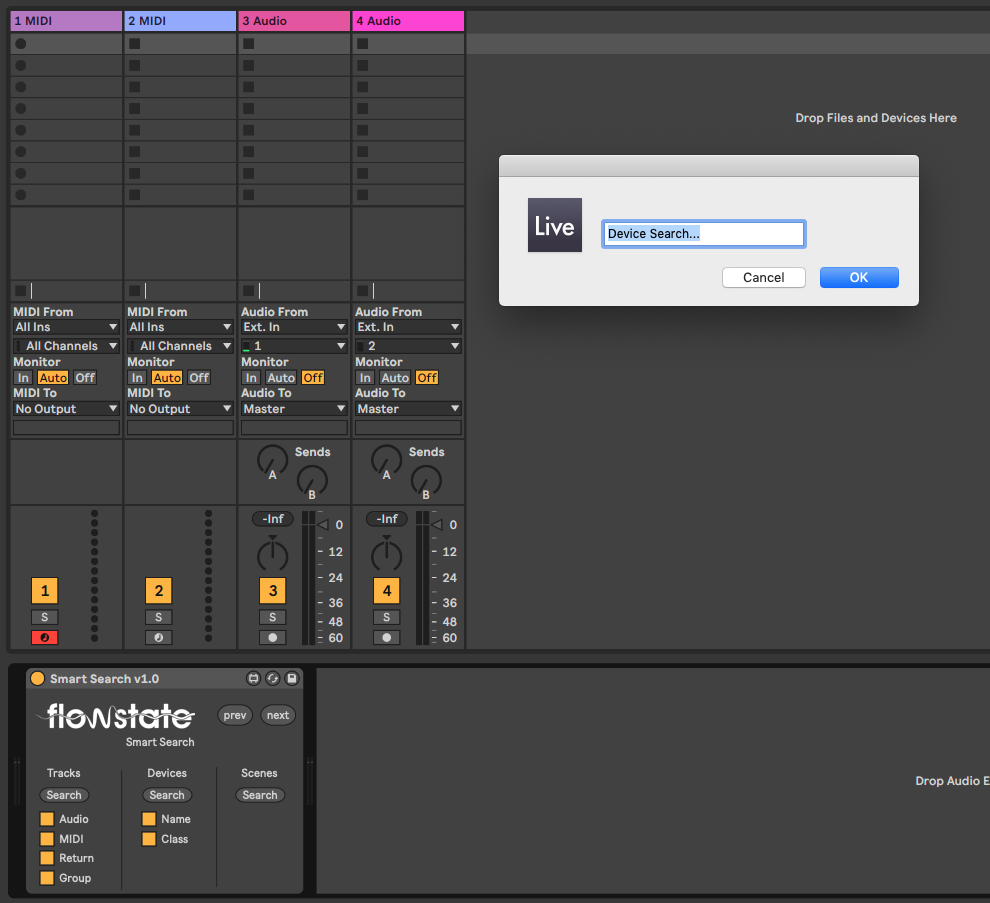Click the hot-swap icon in Smart Search header
Image resolution: width=990 pixels, height=903 pixels.
pos(273,679)
